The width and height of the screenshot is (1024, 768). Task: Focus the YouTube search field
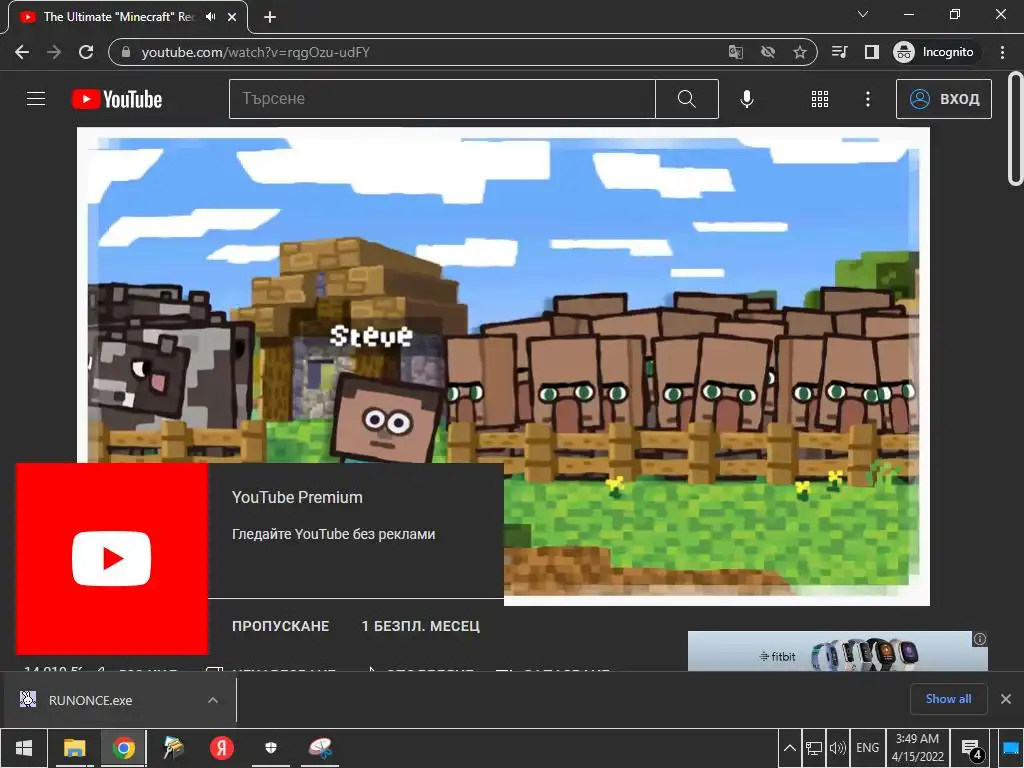tap(442, 99)
